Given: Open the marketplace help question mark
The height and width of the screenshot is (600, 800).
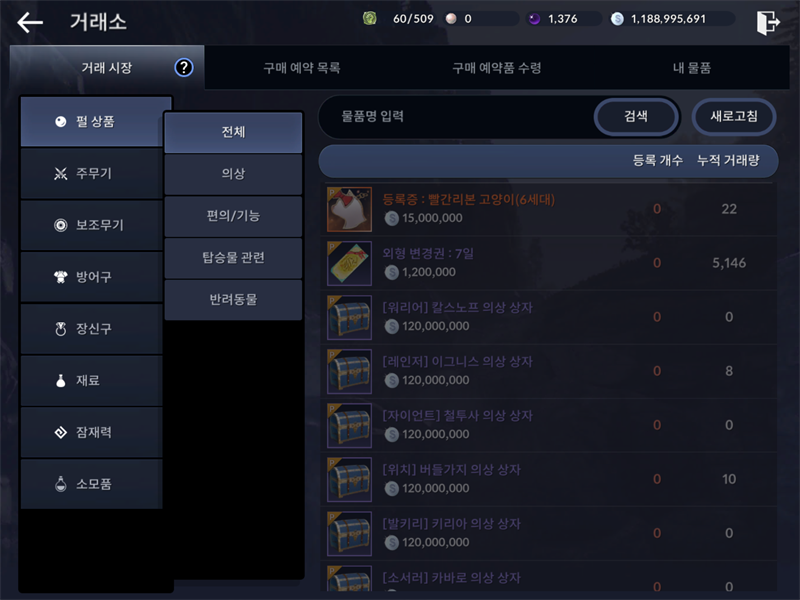Looking at the screenshot, I should pos(184,67).
